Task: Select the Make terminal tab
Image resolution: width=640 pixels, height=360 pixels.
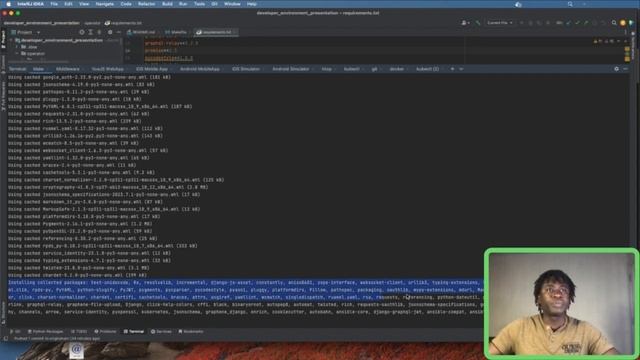Action: pyautogui.click(x=39, y=69)
